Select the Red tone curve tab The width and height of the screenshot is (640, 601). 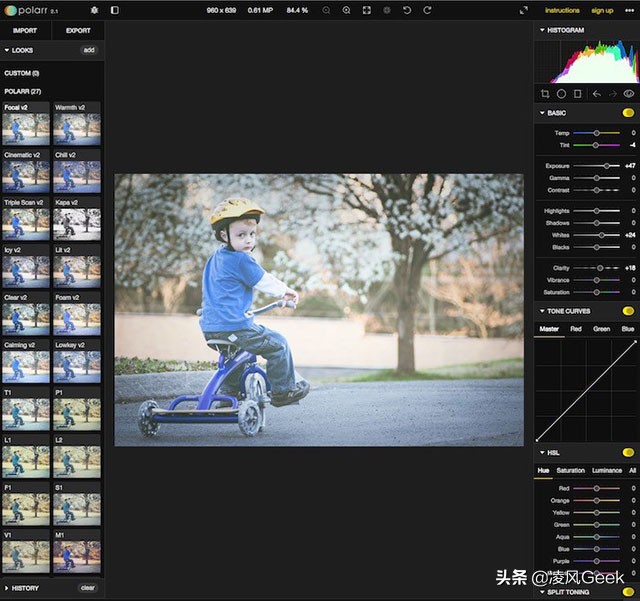576,329
